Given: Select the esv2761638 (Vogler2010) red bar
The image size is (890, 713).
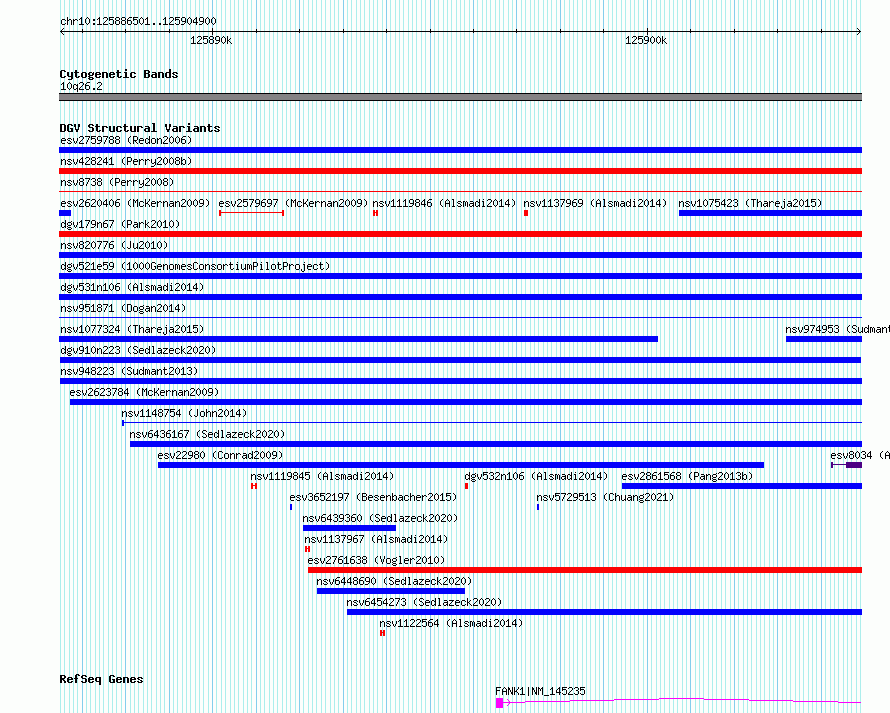Looking at the screenshot, I should coord(585,570).
